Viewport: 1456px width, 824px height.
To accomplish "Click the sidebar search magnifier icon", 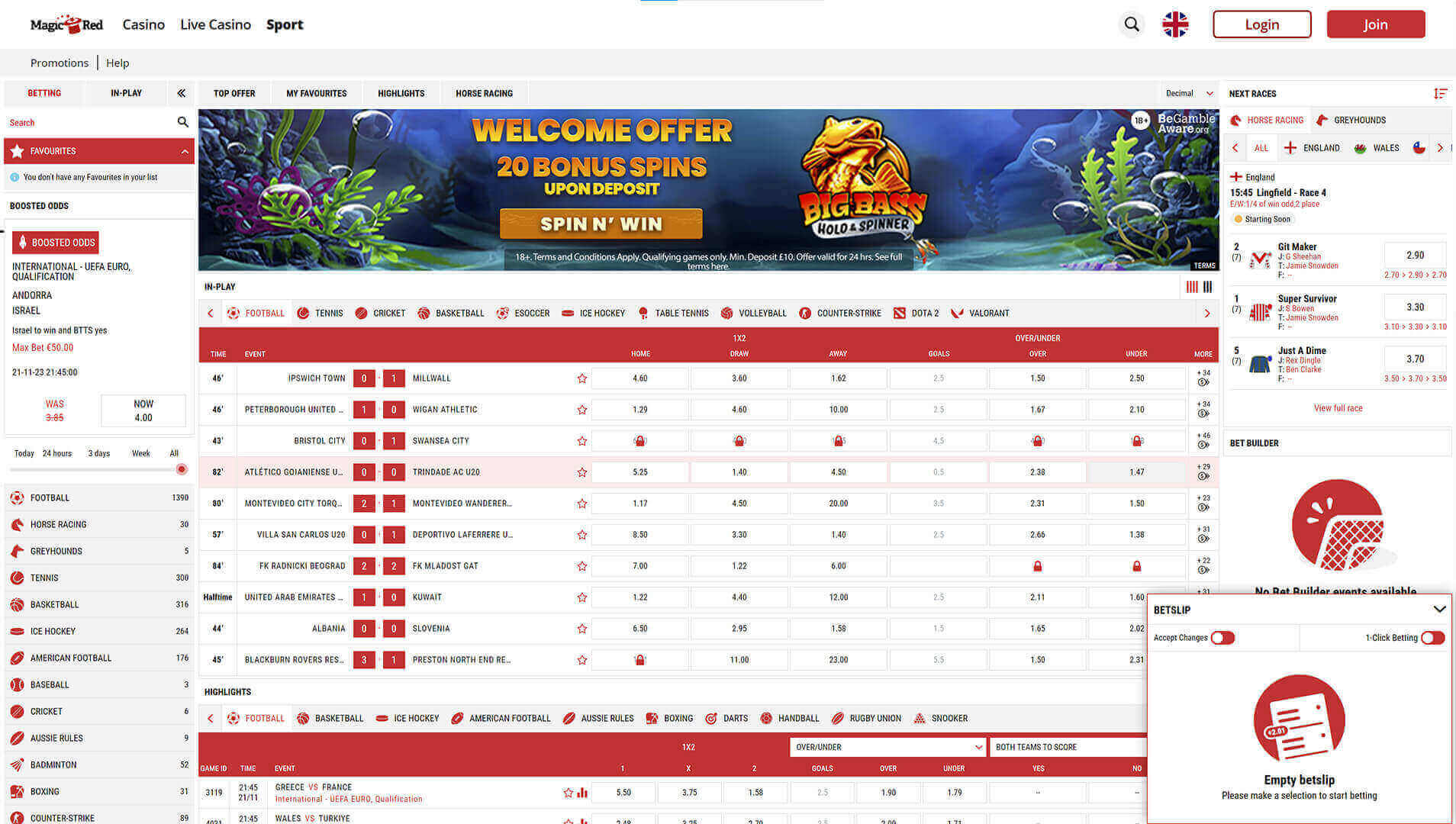I will 182,122.
